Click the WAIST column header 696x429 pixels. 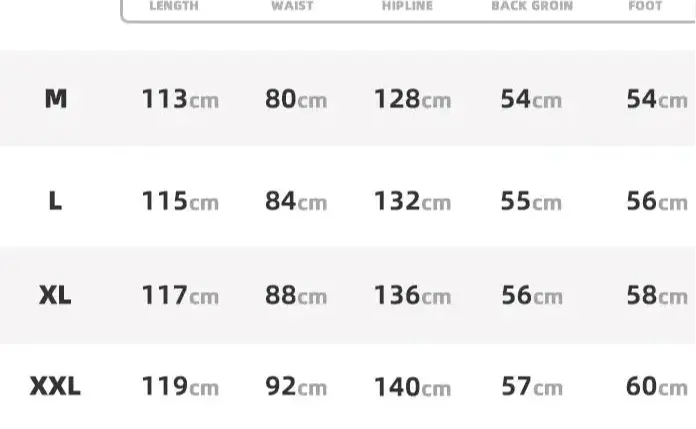(292, 6)
